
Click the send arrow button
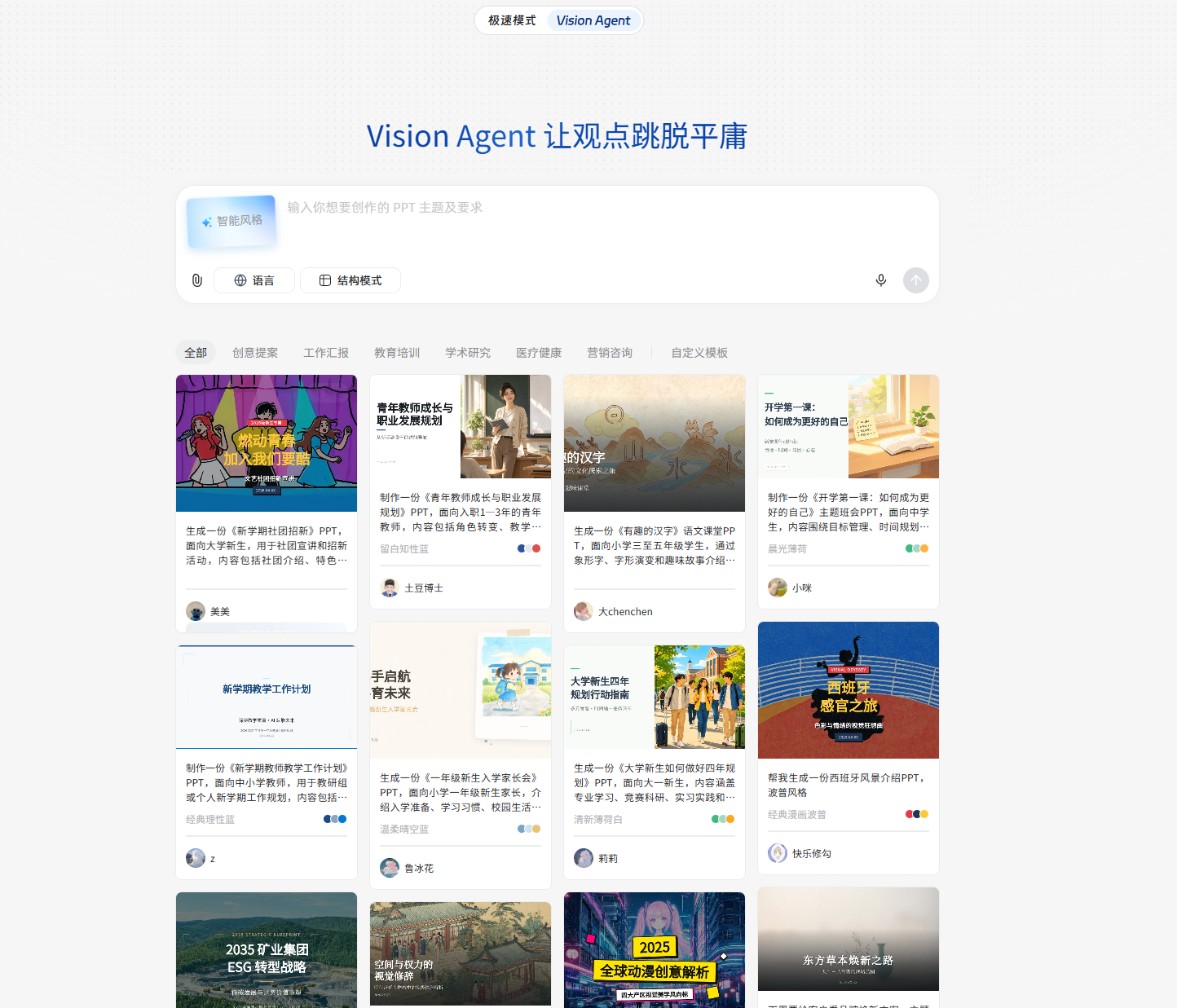(x=916, y=280)
